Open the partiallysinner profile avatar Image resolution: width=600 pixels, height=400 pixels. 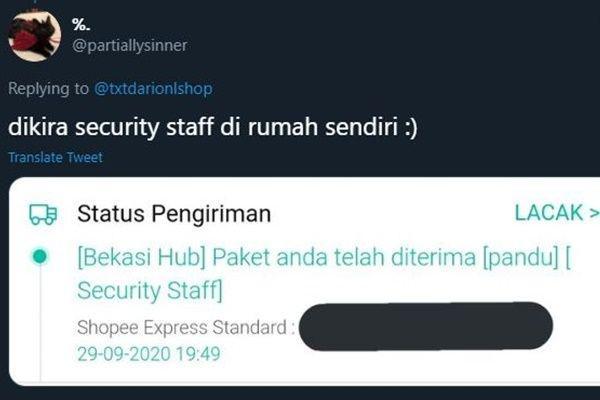[34, 36]
